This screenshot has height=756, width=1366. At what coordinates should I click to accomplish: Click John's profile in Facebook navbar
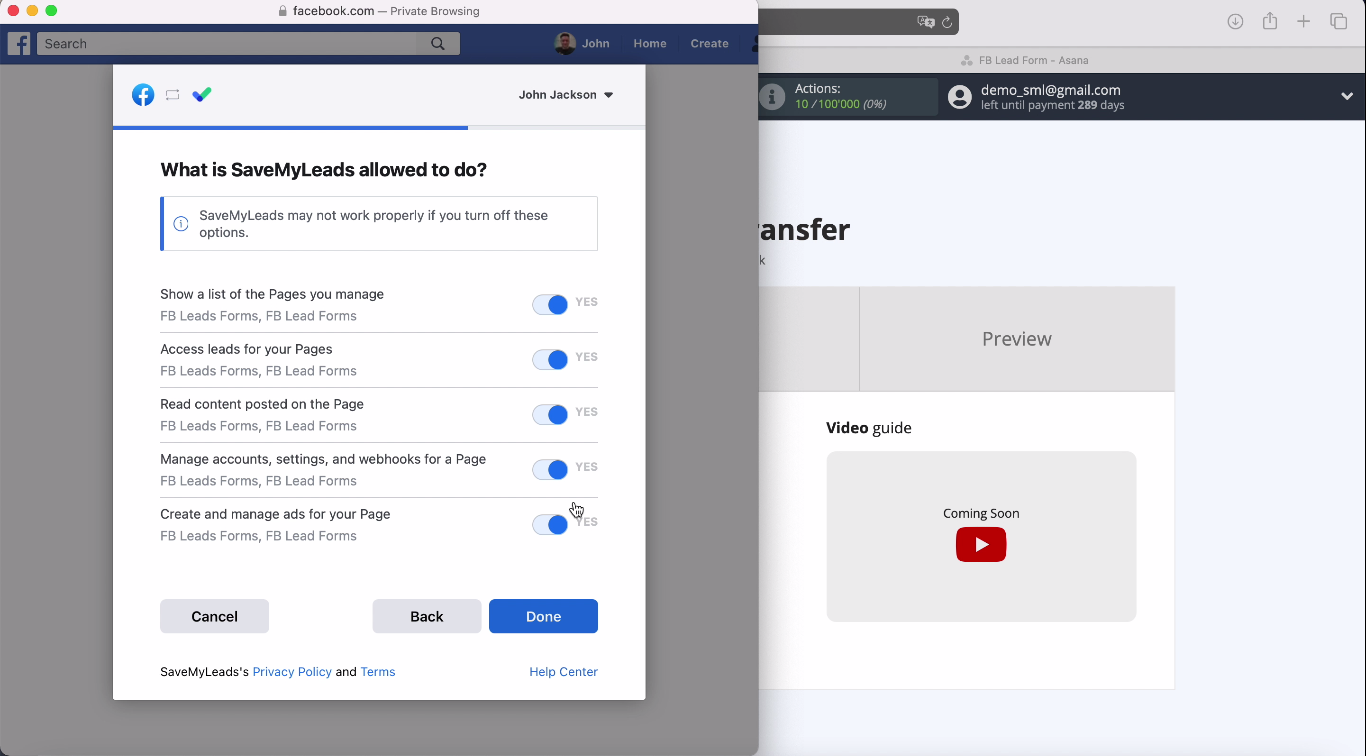pyautogui.click(x=582, y=44)
